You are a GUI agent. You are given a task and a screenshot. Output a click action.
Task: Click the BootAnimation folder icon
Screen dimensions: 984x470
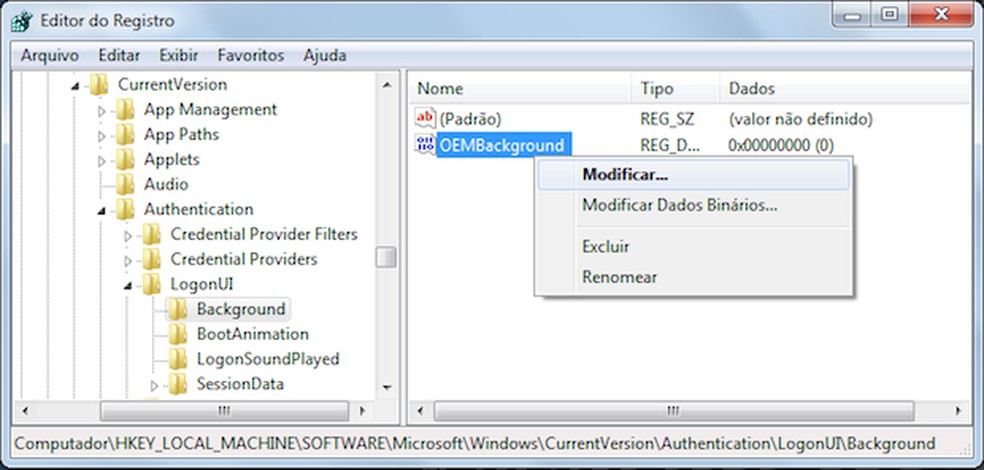(178, 334)
